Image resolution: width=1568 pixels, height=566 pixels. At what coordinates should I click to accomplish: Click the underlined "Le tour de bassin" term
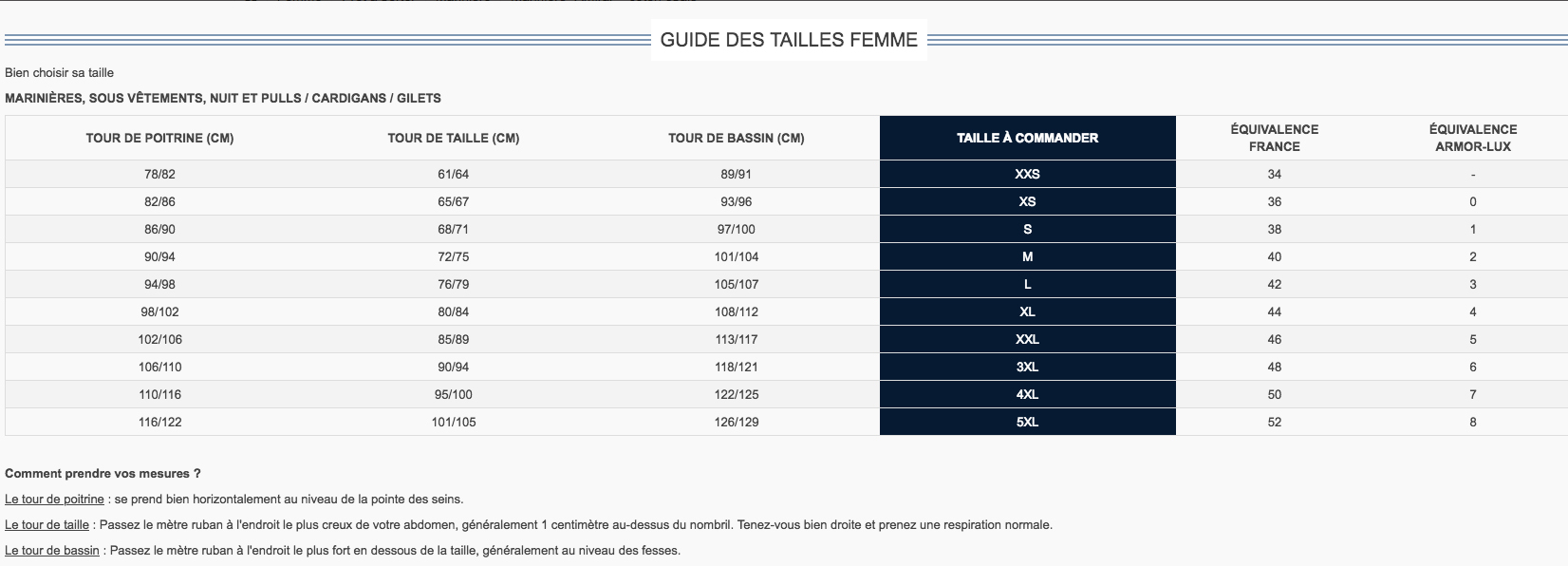coord(52,550)
